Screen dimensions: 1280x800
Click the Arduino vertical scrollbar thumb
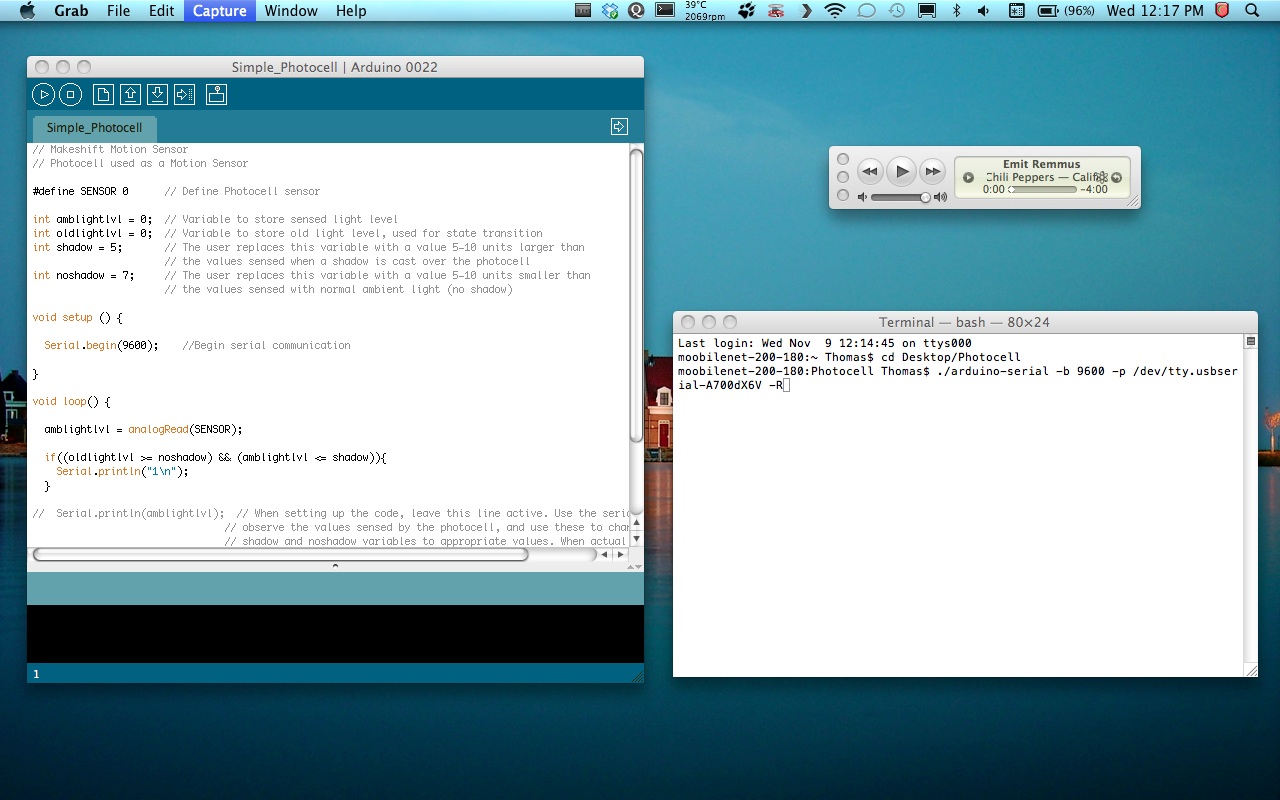pyautogui.click(x=636, y=296)
